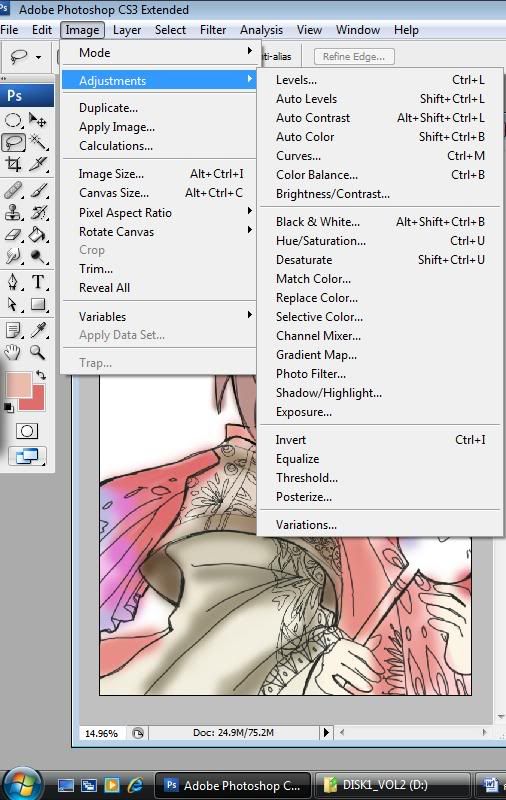Change screen mode button in toolbox

27,456
